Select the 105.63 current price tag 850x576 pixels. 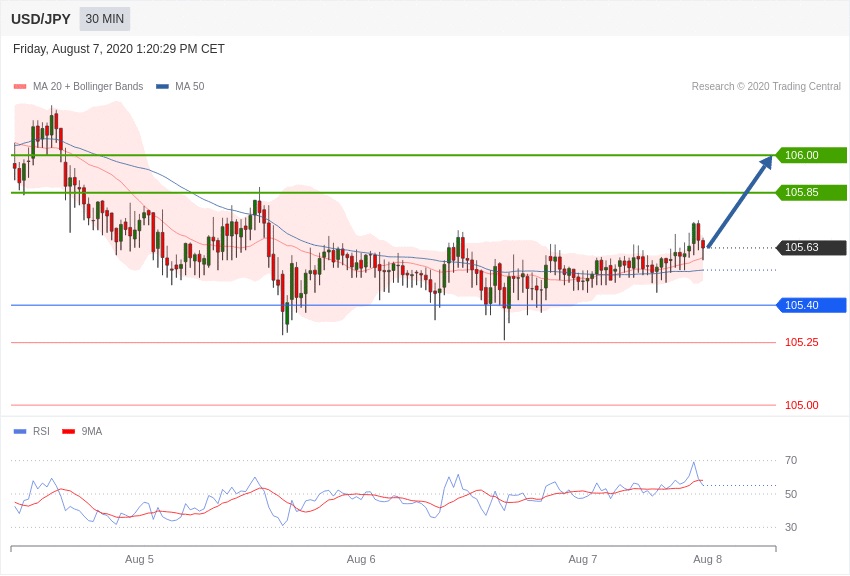click(812, 248)
